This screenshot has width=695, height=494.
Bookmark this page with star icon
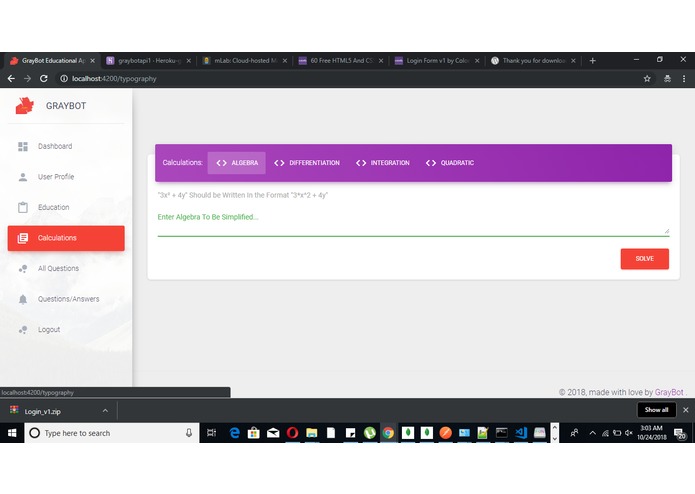pyautogui.click(x=647, y=78)
